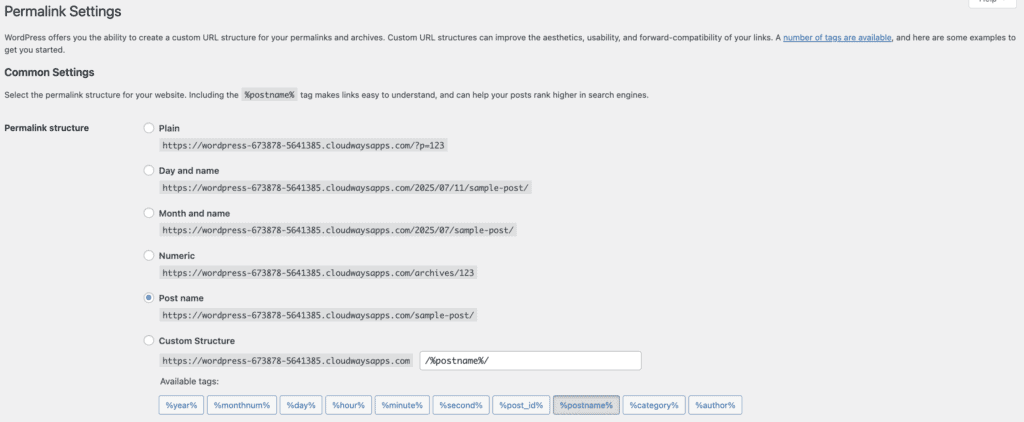
Task: Click the example URL ending /archives/123
Action: 318,273
